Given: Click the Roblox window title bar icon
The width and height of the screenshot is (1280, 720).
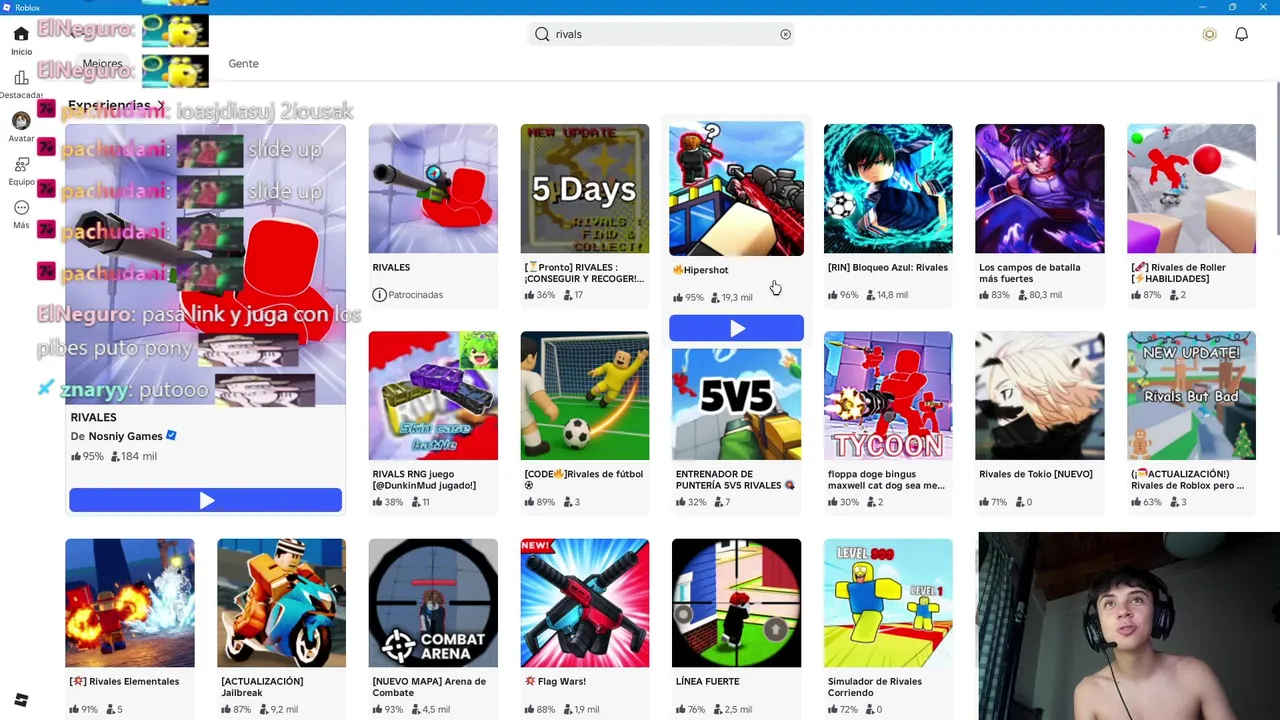Looking at the screenshot, I should (6, 7).
